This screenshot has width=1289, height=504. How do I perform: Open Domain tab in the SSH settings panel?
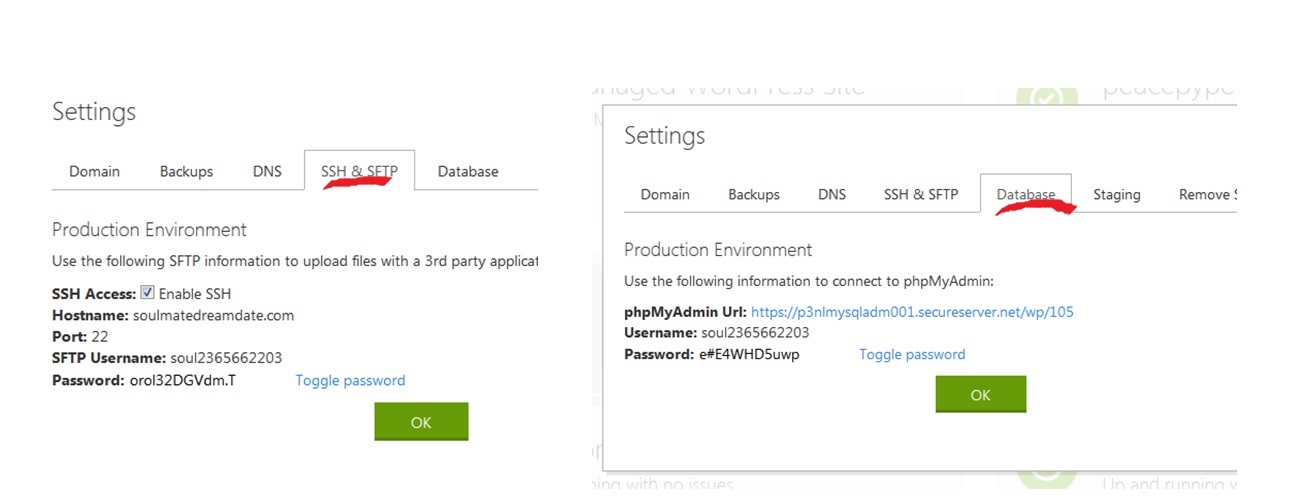tap(94, 172)
